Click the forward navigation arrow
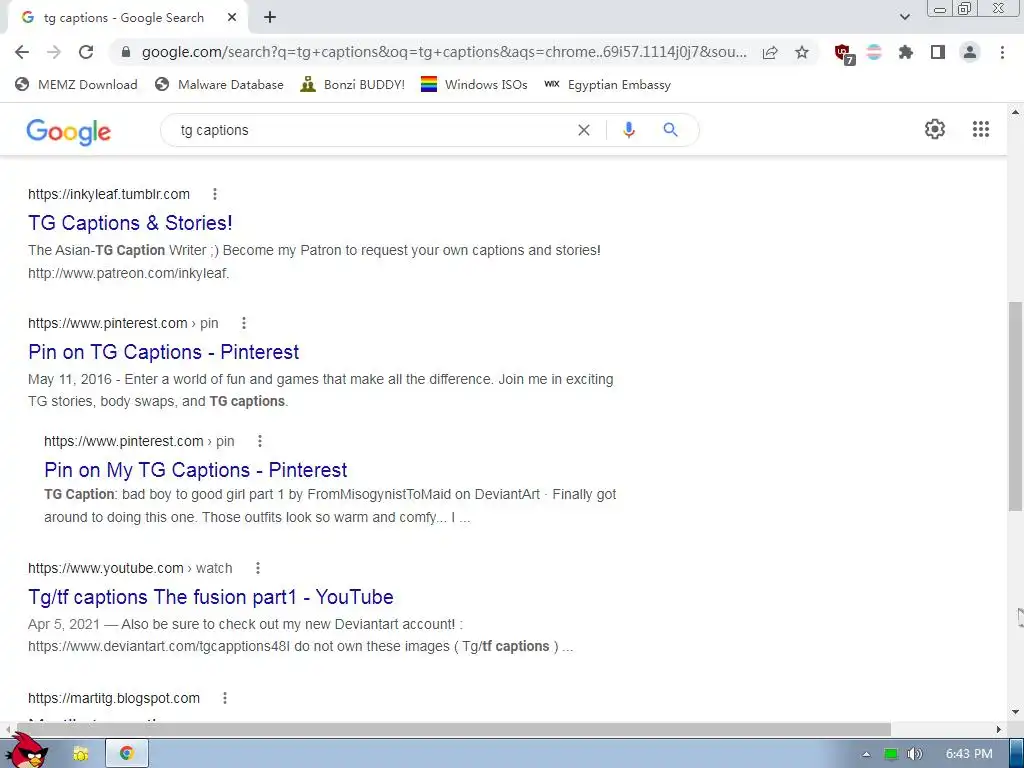The width and height of the screenshot is (1024, 768). [54, 52]
